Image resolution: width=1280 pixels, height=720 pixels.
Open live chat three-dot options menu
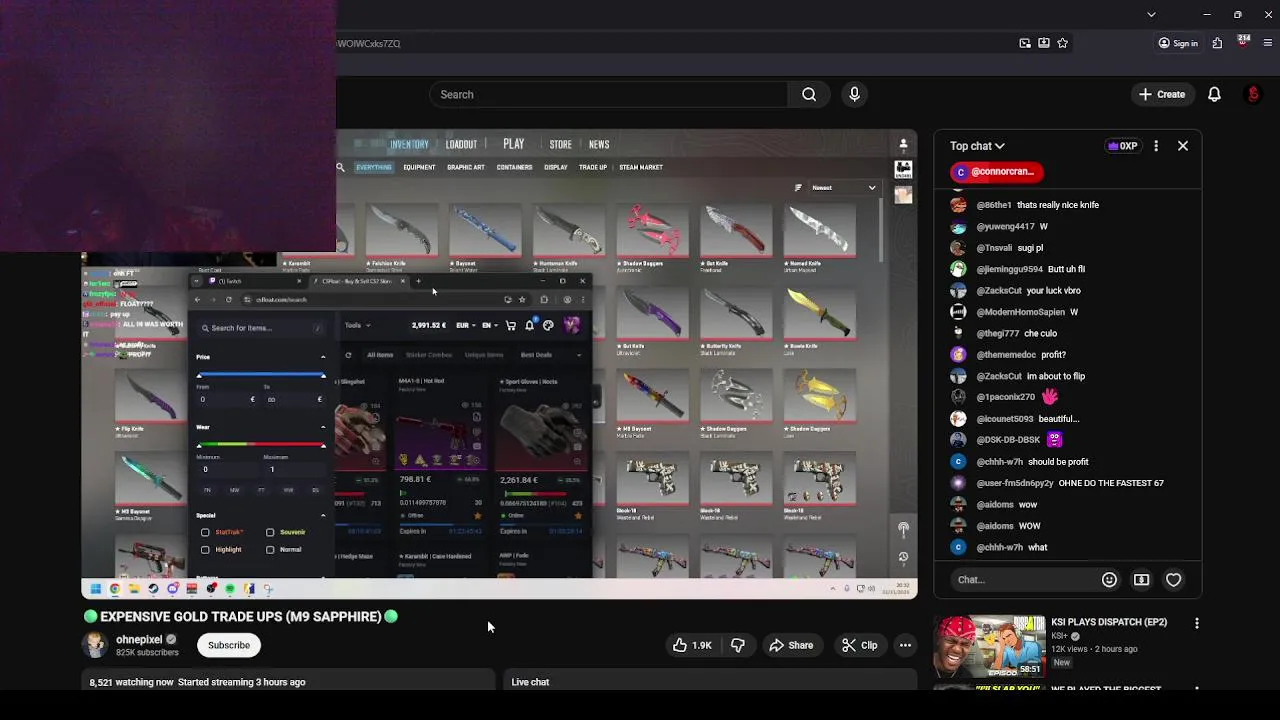click(1156, 146)
